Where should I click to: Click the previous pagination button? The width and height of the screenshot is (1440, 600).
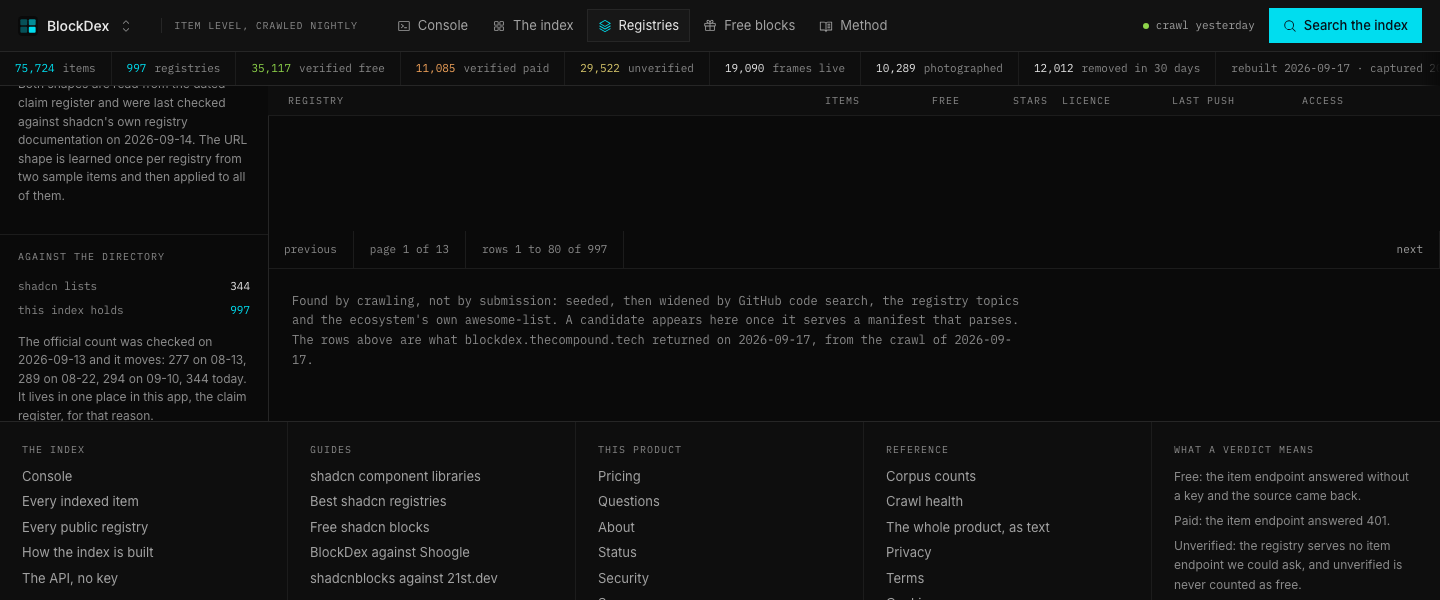pyautogui.click(x=310, y=250)
